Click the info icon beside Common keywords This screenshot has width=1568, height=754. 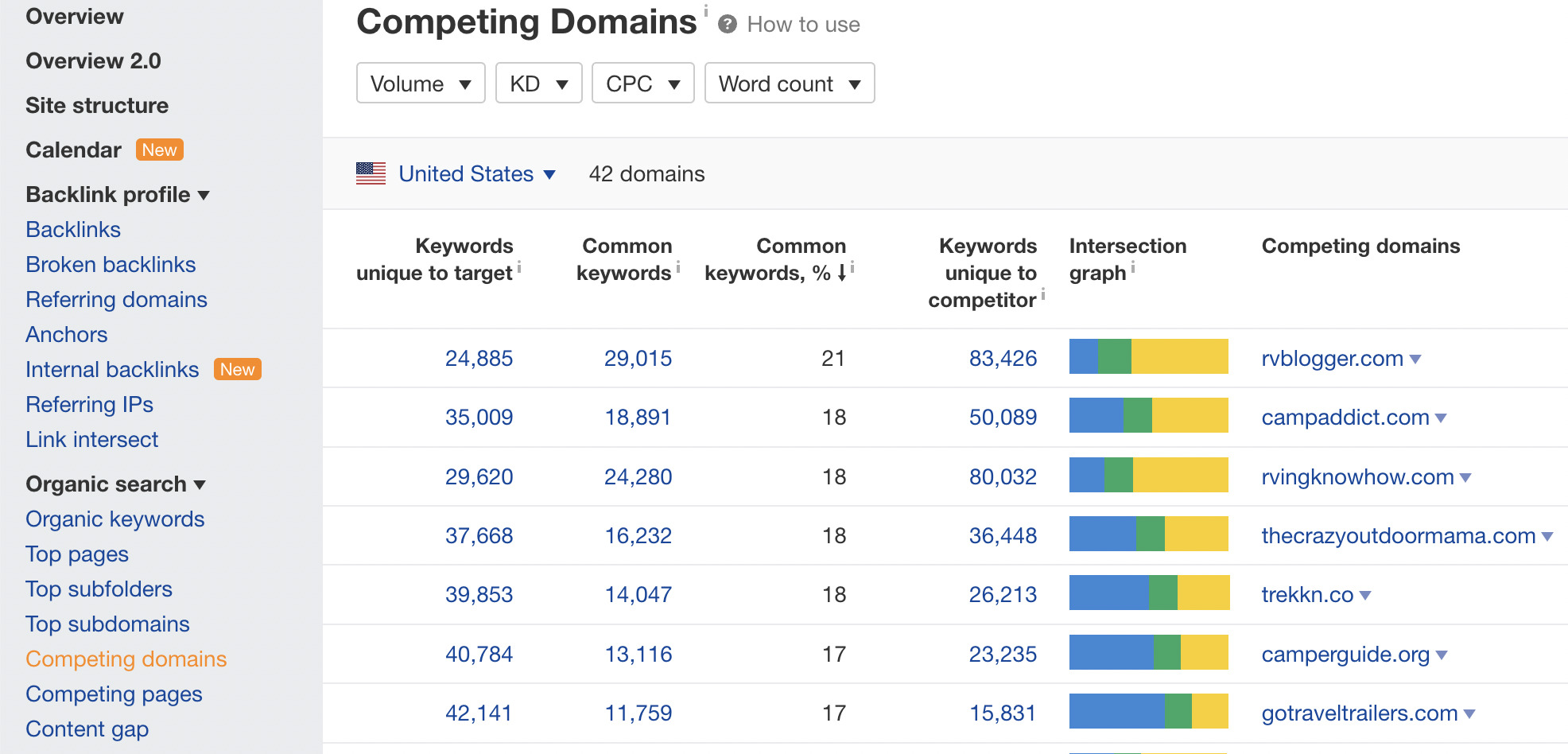[x=677, y=269]
